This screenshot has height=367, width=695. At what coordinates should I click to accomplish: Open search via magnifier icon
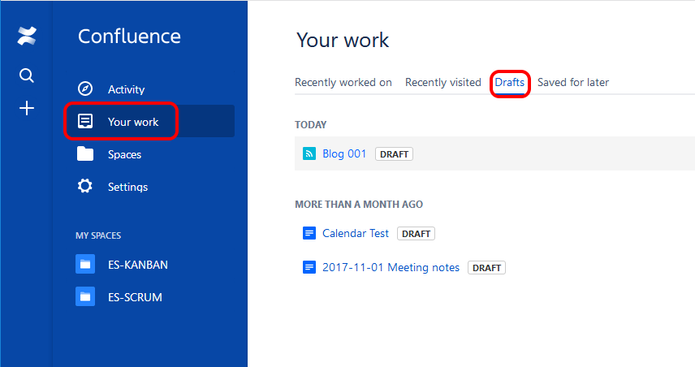[x=27, y=75]
